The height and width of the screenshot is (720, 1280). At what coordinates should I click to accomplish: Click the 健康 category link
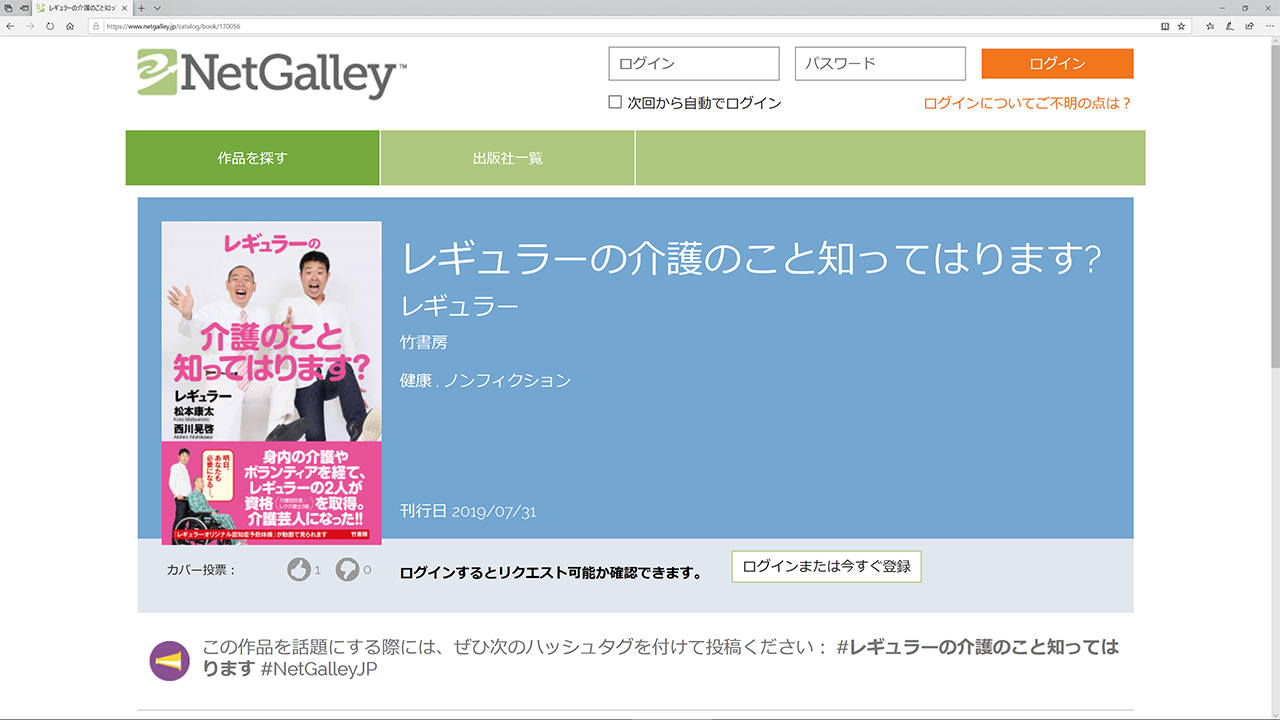tap(416, 380)
